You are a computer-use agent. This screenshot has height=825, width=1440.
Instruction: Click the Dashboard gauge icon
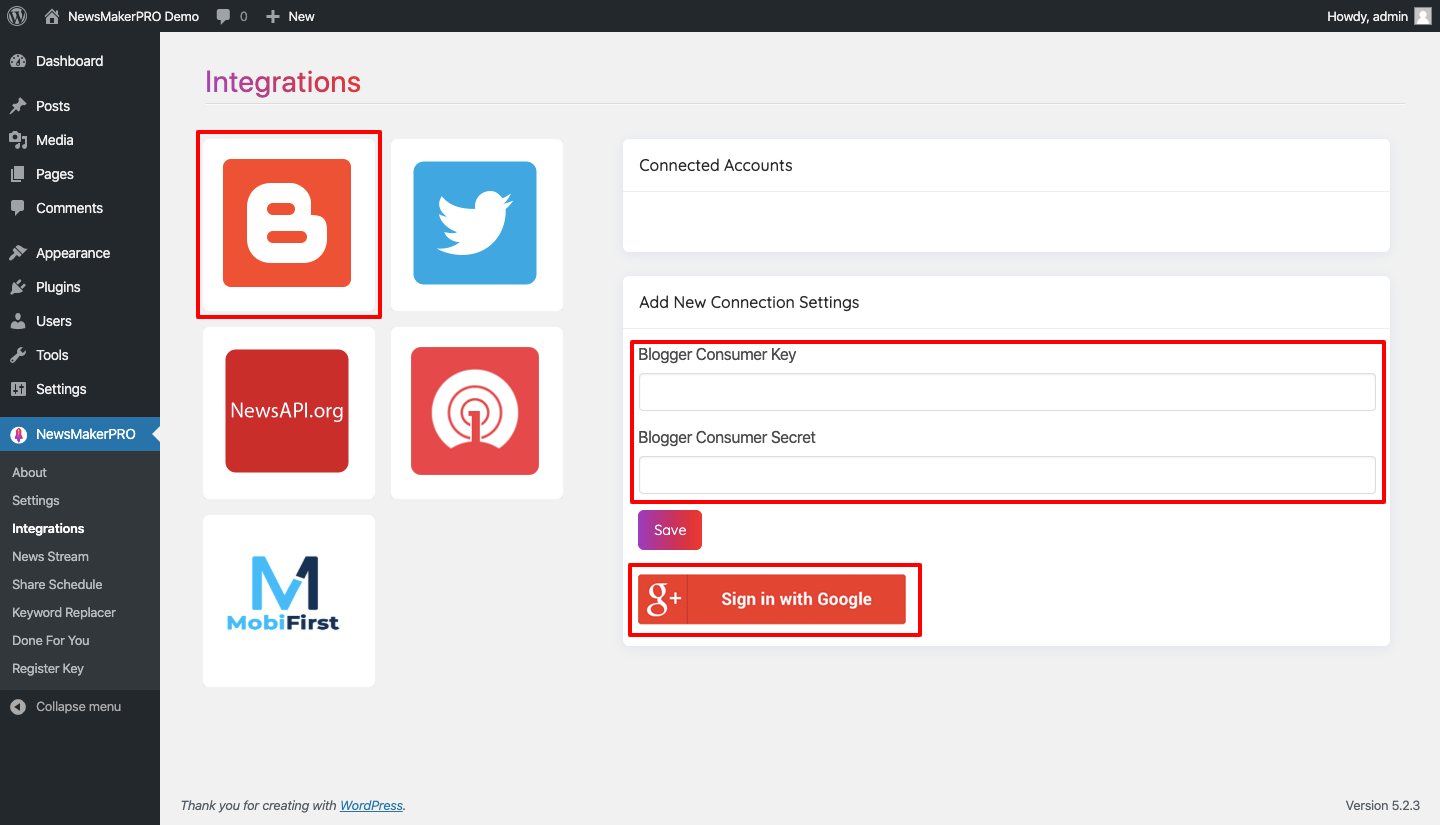pos(18,61)
